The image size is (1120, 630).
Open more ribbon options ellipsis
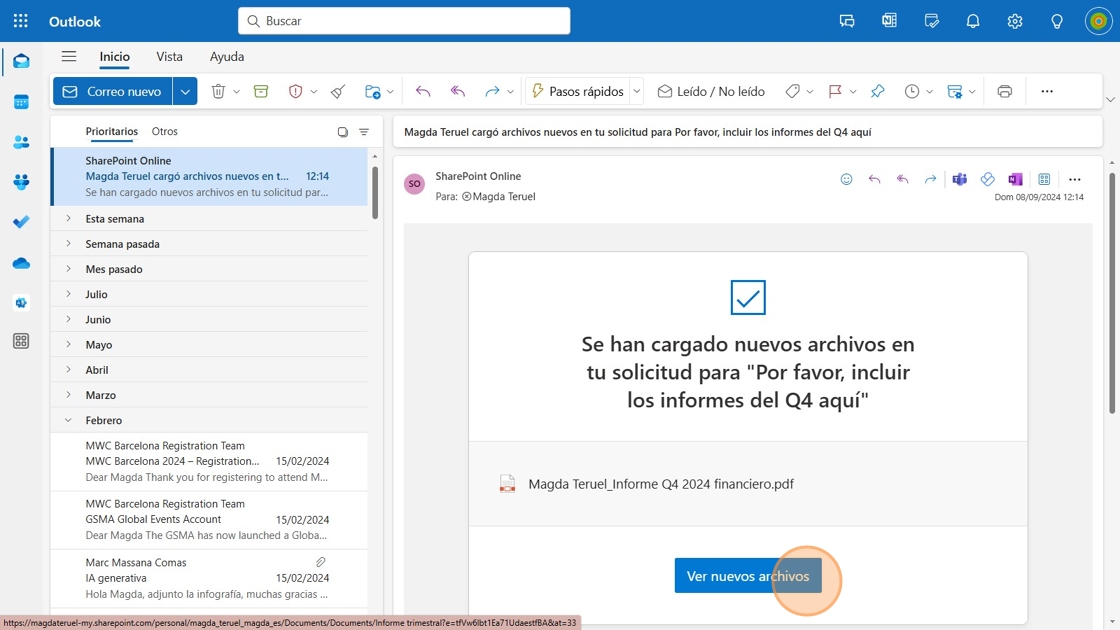pyautogui.click(x=1047, y=91)
